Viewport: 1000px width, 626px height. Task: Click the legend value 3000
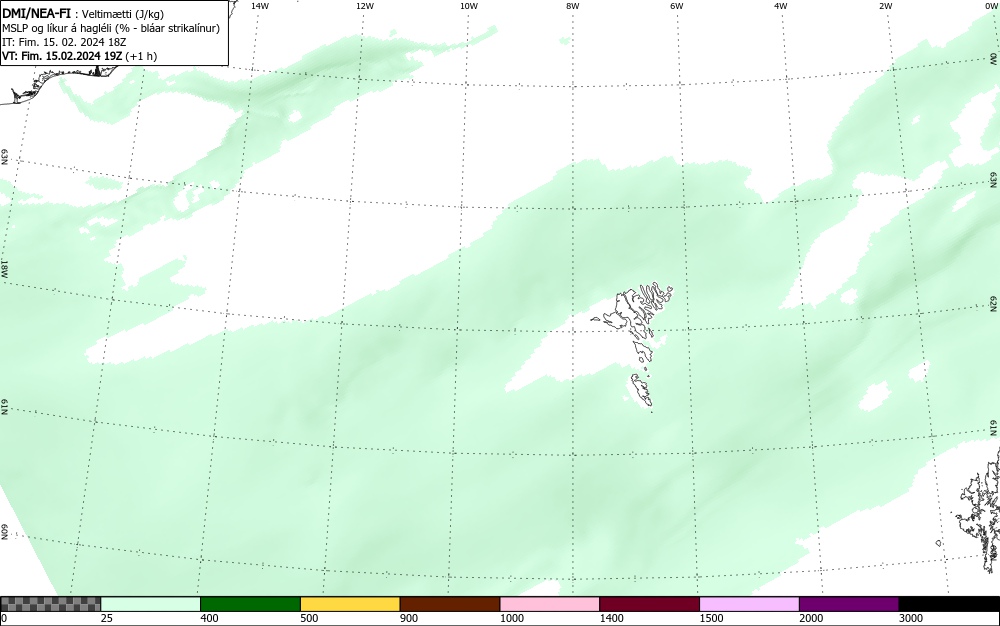pos(911,618)
